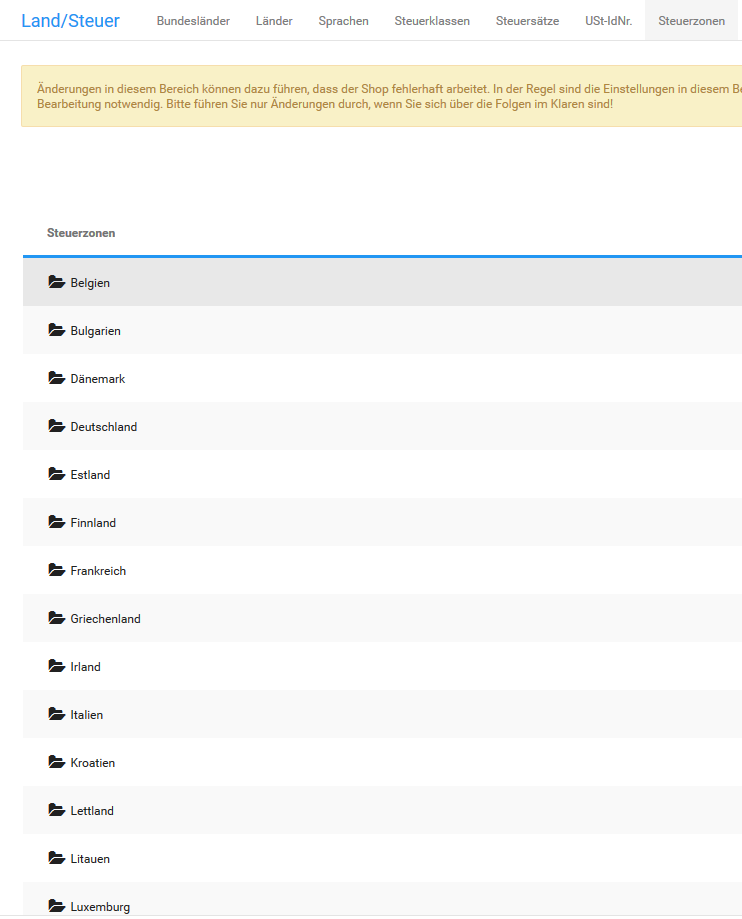Open the Dänemark folder icon
The width and height of the screenshot is (742, 919).
[x=56, y=378]
